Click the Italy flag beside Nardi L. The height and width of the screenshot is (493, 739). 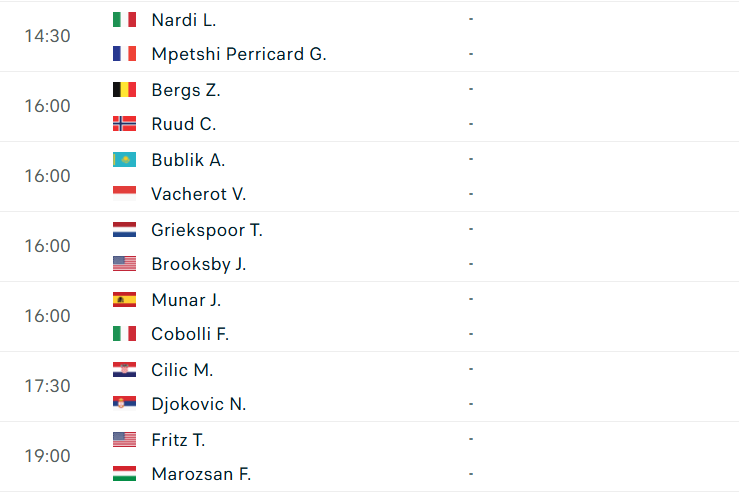[x=124, y=20]
